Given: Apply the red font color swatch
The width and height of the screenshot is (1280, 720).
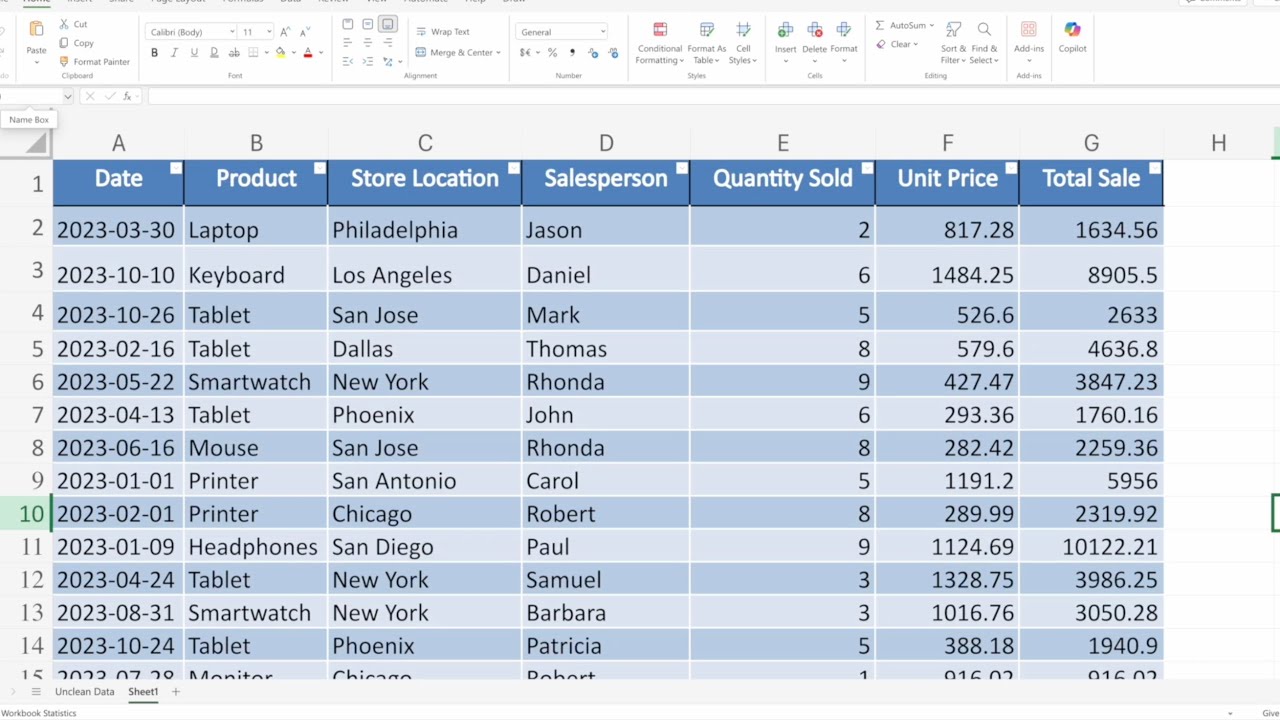Looking at the screenshot, I should tap(307, 53).
